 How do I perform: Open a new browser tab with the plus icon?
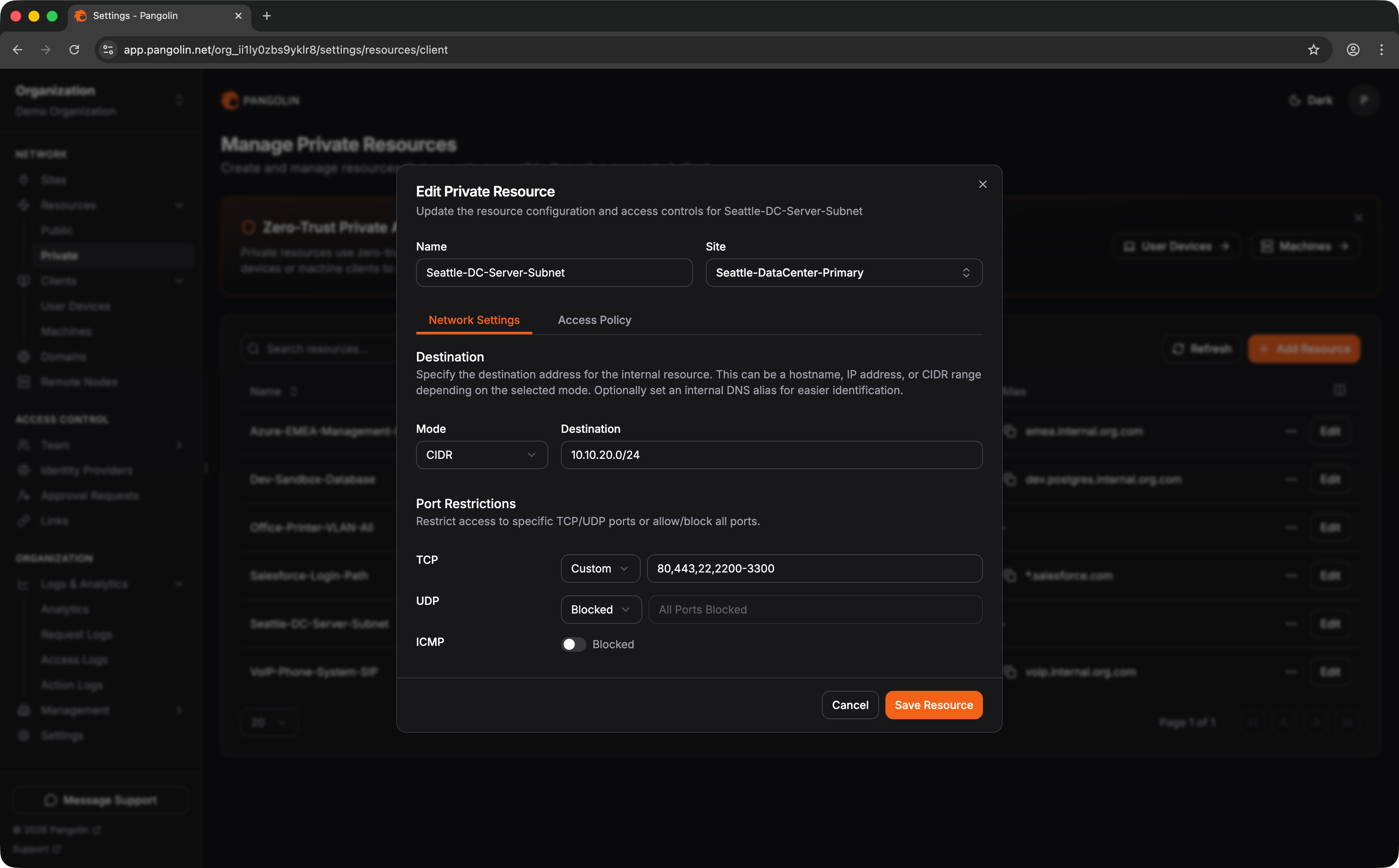click(266, 16)
